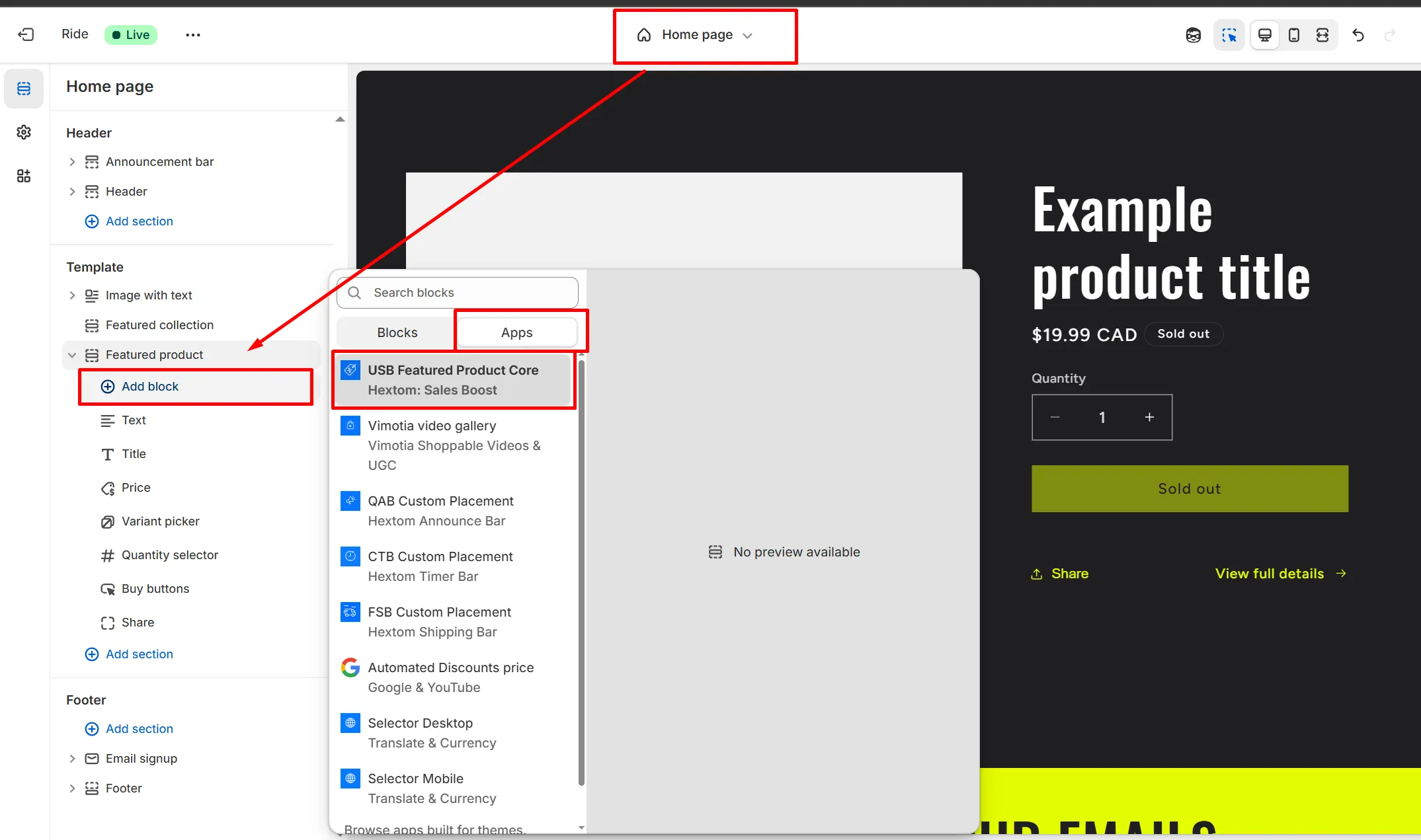Open the Home page template dropdown
1421x840 pixels.
(696, 35)
